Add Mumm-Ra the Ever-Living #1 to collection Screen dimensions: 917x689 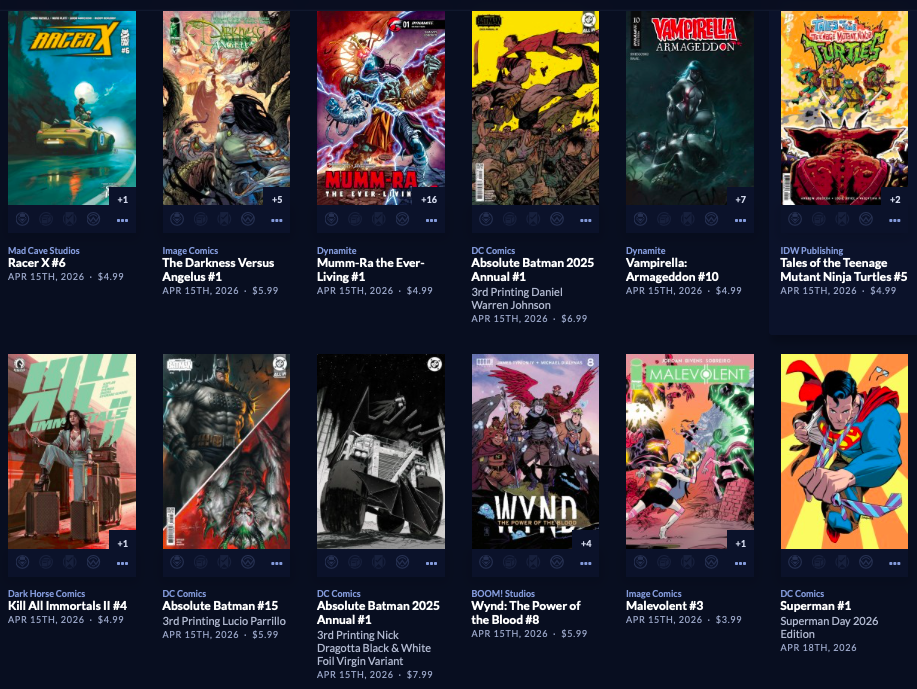(355, 219)
